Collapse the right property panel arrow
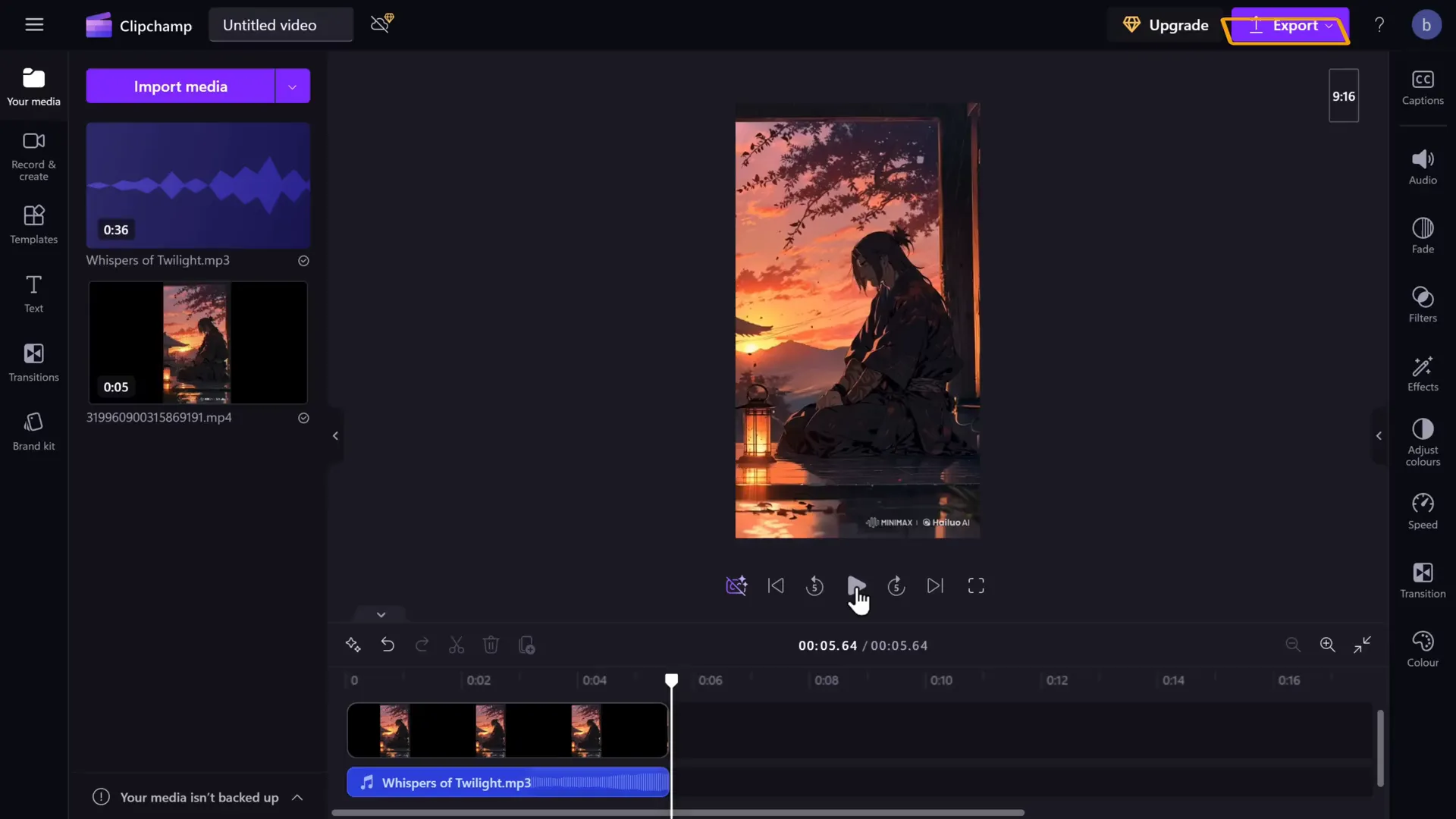1456x819 pixels. click(1379, 436)
